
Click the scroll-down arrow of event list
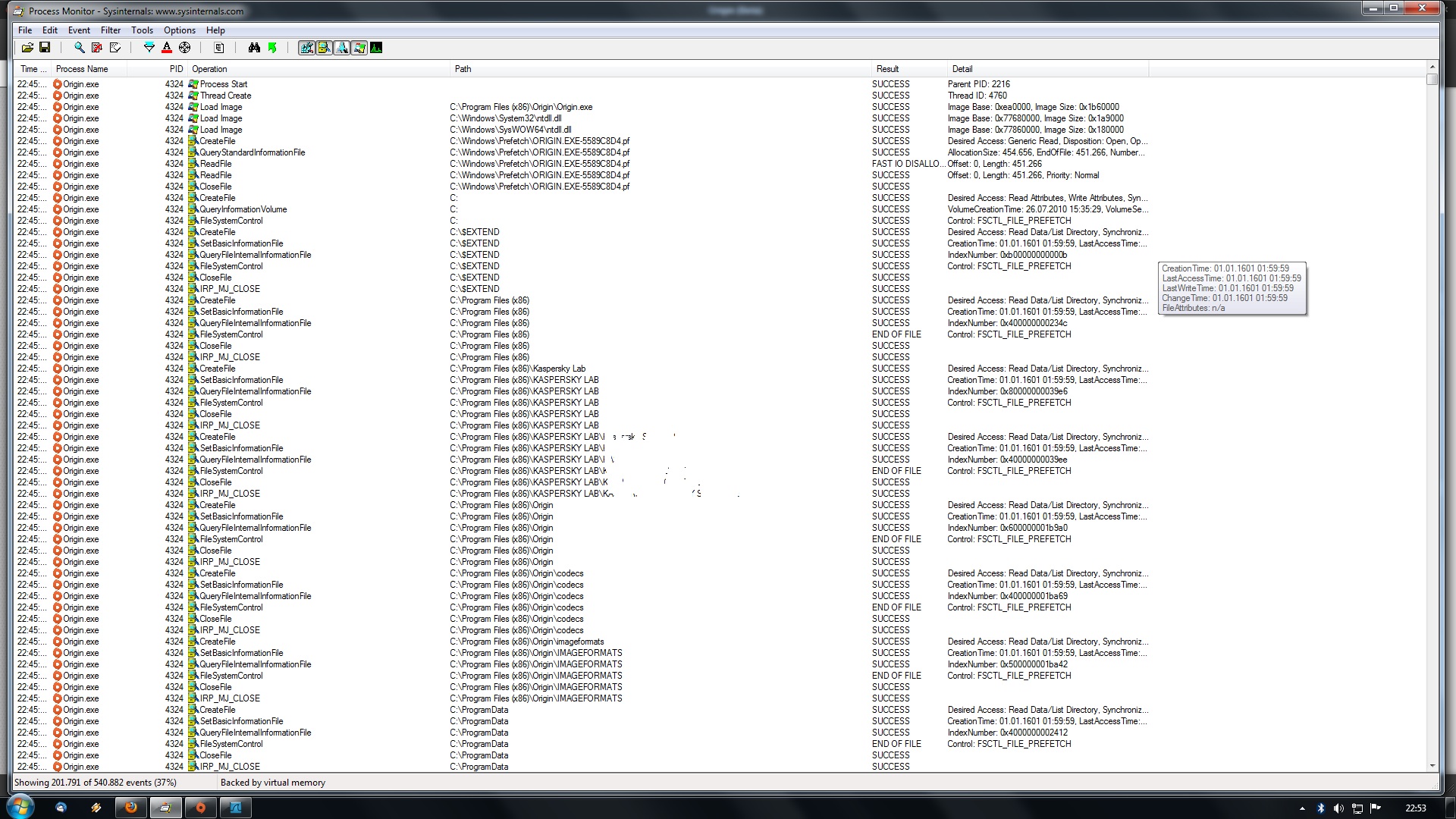1432,766
